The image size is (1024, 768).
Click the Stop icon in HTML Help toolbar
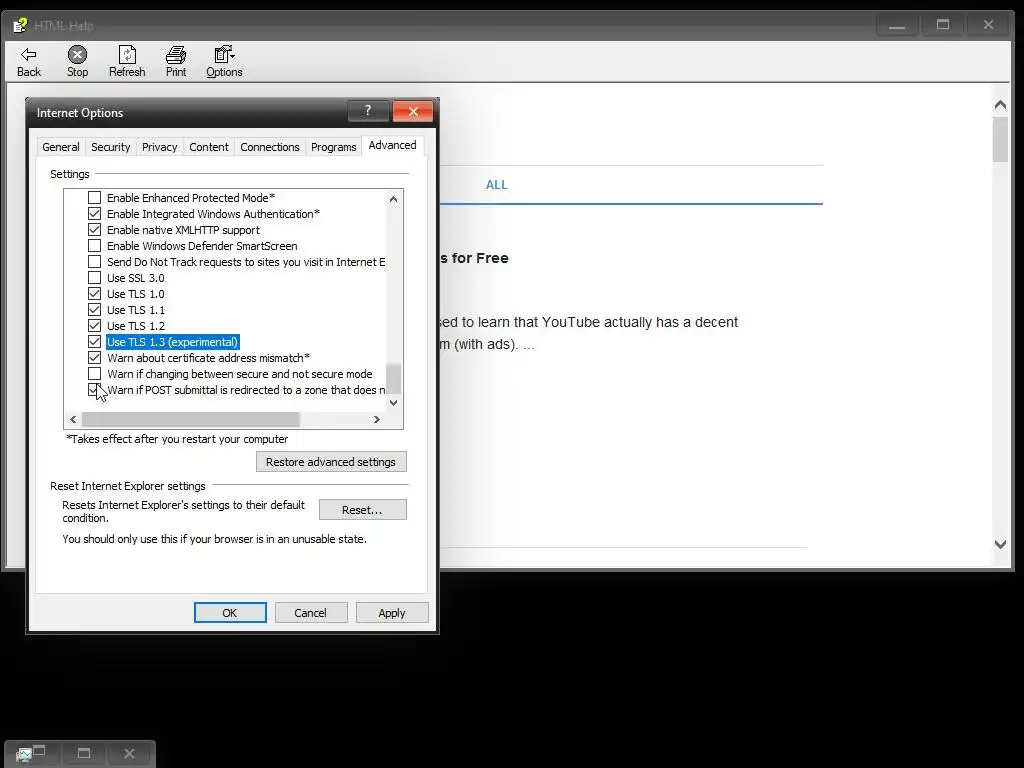coord(77,54)
